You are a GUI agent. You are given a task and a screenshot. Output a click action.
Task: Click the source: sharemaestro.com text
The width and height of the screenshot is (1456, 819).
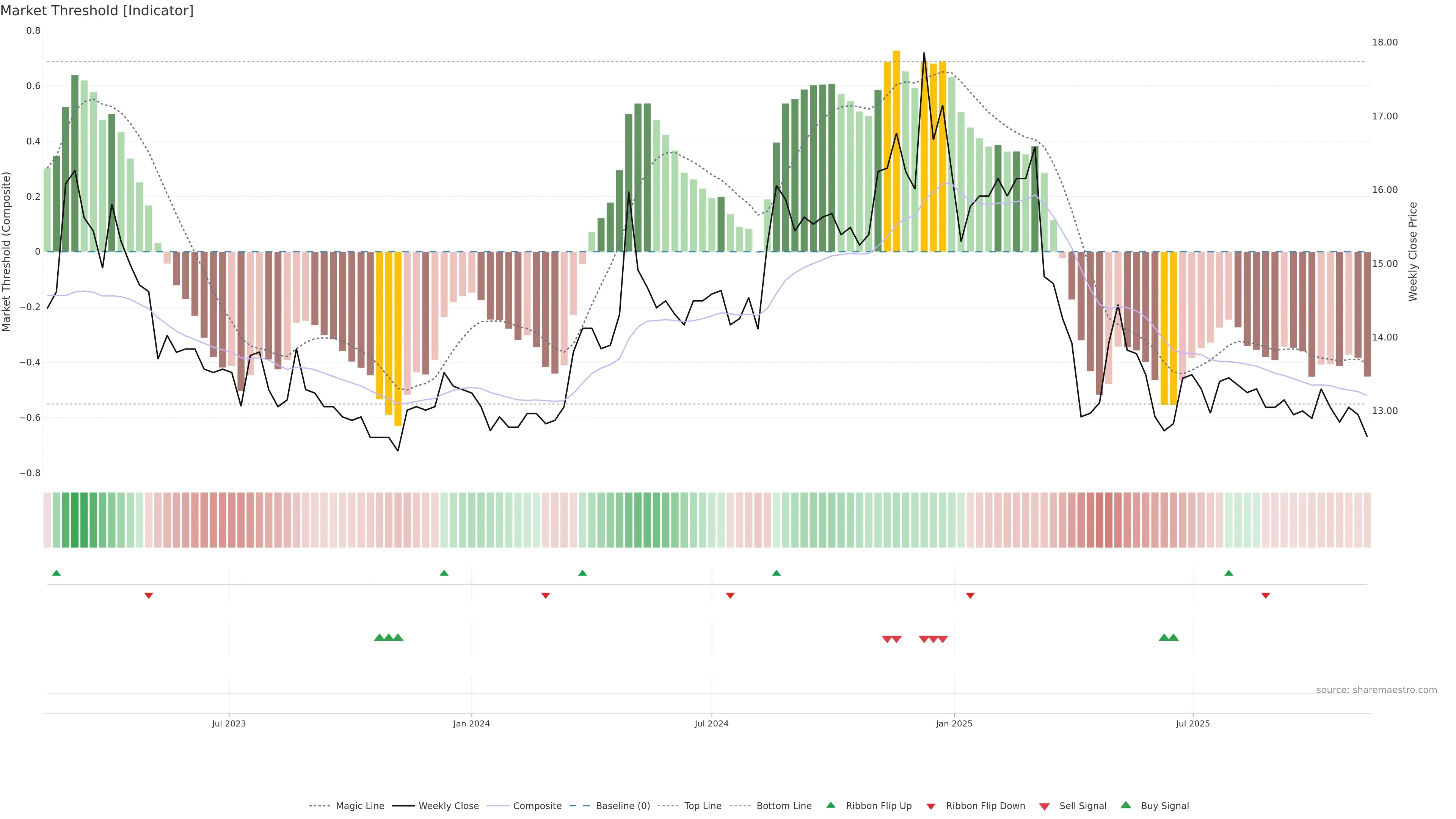tap(1376, 690)
